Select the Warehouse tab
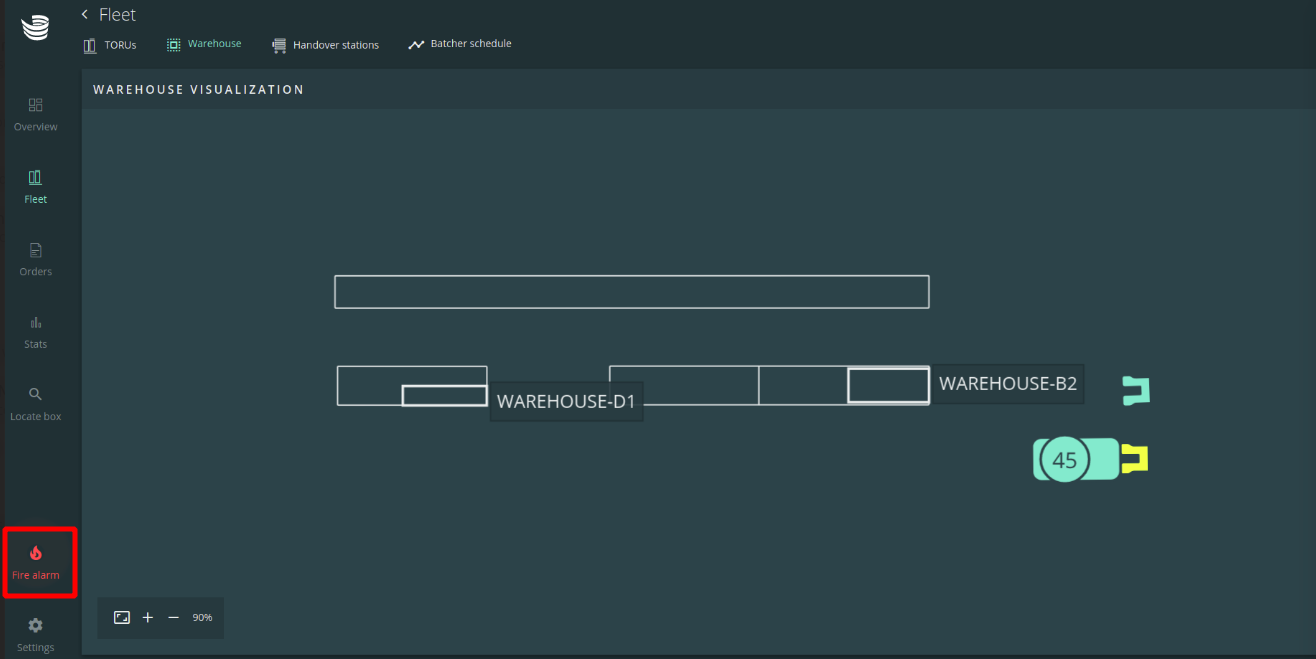1316x659 pixels. (204, 44)
